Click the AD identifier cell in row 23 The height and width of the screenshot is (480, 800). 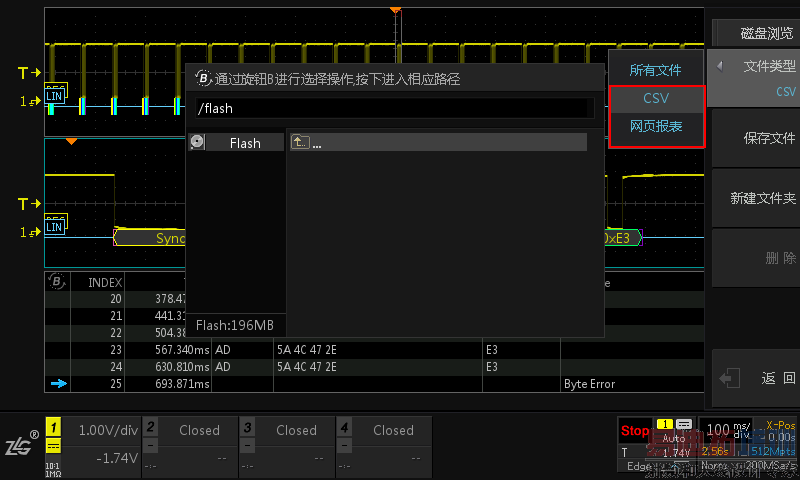(x=222, y=350)
